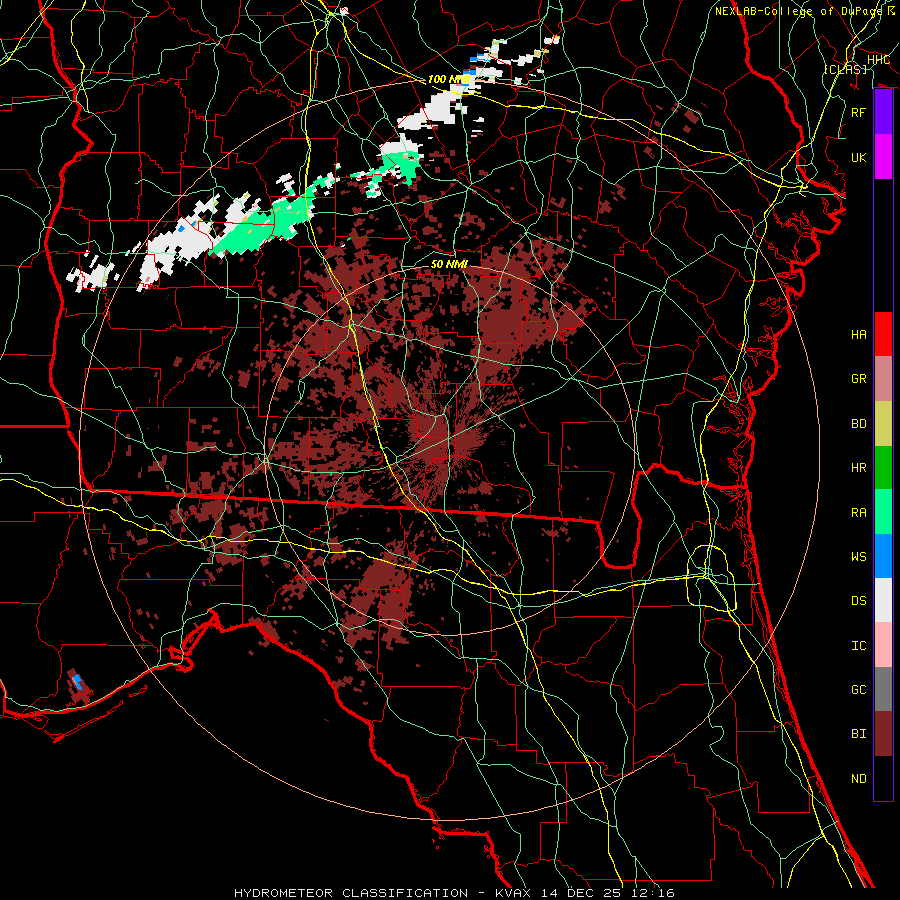The width and height of the screenshot is (900, 900).
Task: Click the HR legend label
Action: coord(859,468)
